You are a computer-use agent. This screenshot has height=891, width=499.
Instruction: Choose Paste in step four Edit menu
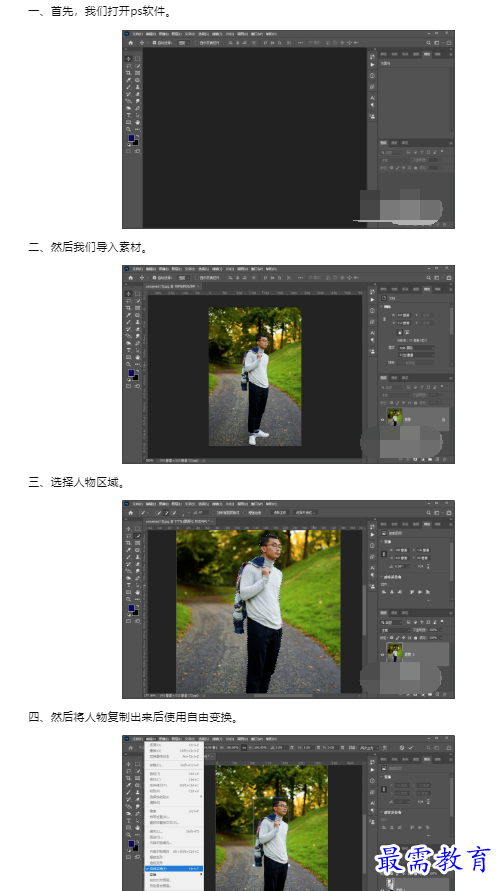click(x=174, y=791)
